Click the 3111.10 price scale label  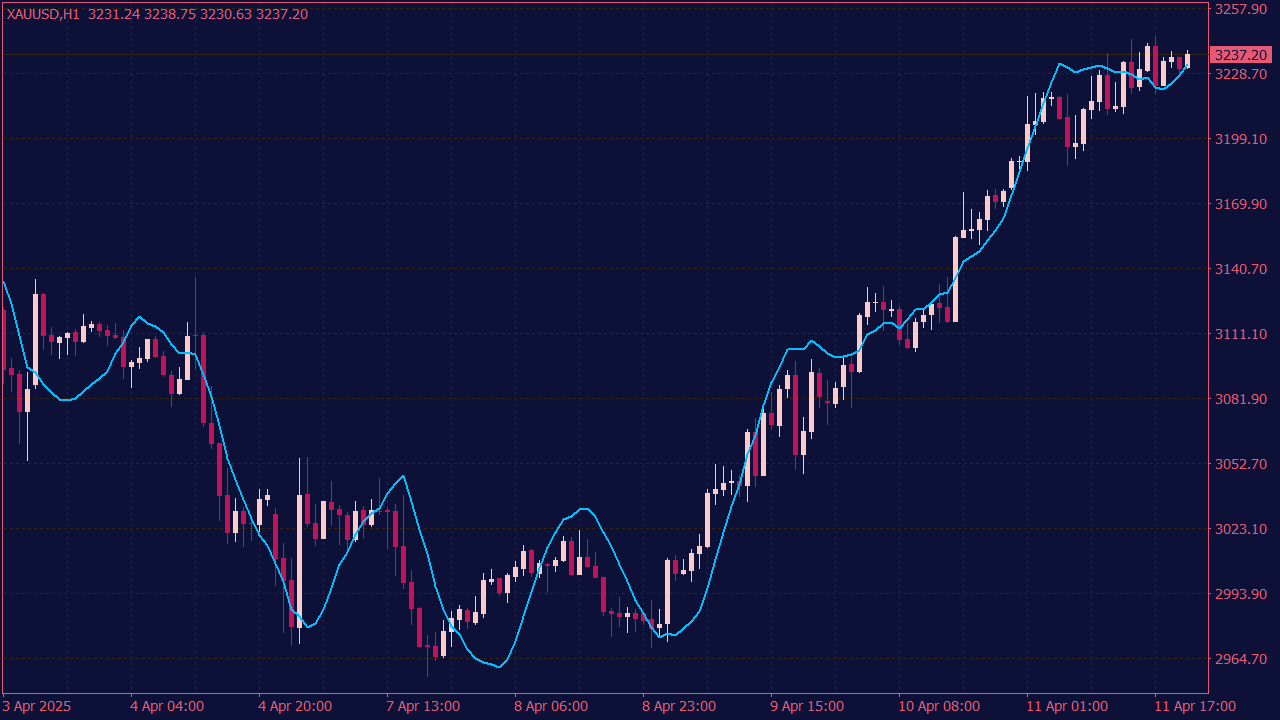click(1241, 334)
